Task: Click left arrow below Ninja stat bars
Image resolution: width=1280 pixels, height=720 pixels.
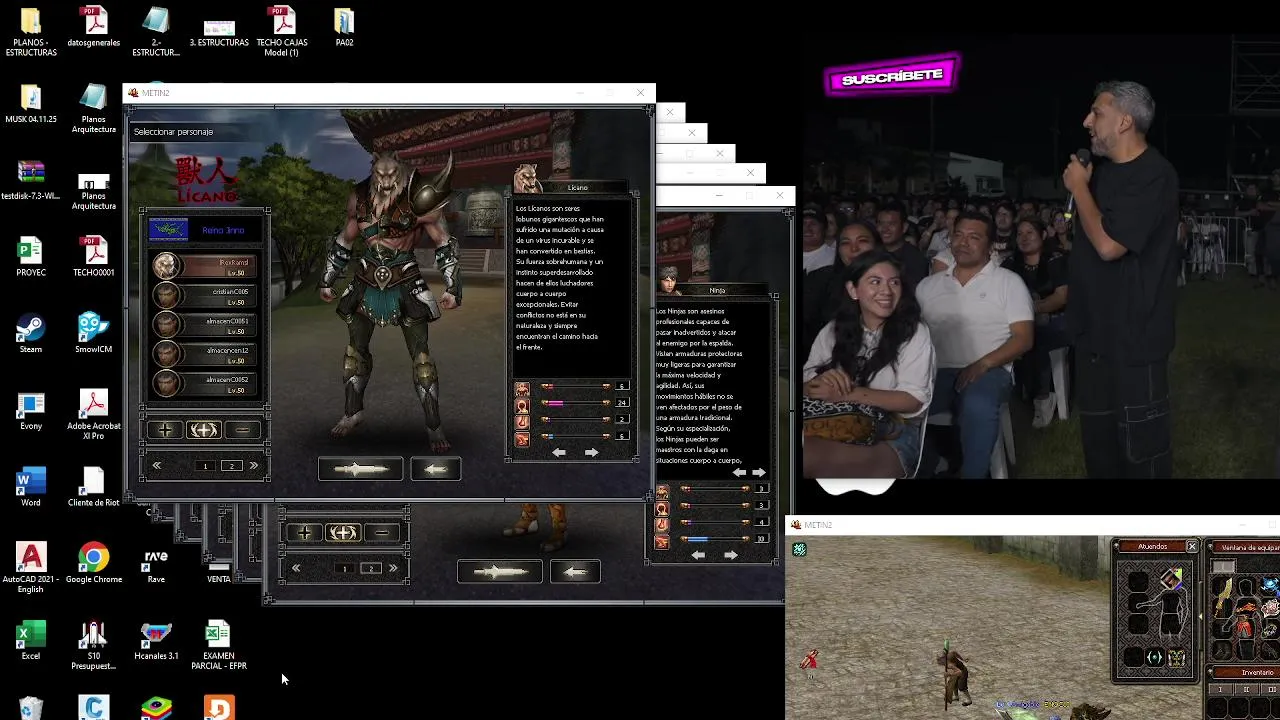Action: point(698,555)
